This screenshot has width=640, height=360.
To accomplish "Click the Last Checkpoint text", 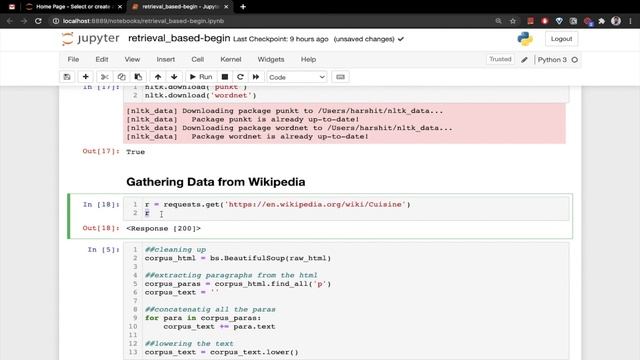I will 281,39.
